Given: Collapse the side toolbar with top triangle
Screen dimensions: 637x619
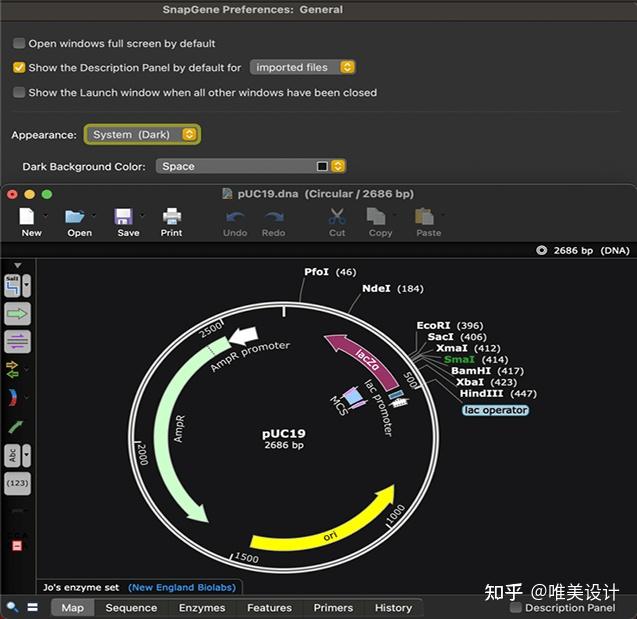Looking at the screenshot, I should [x=17, y=265].
